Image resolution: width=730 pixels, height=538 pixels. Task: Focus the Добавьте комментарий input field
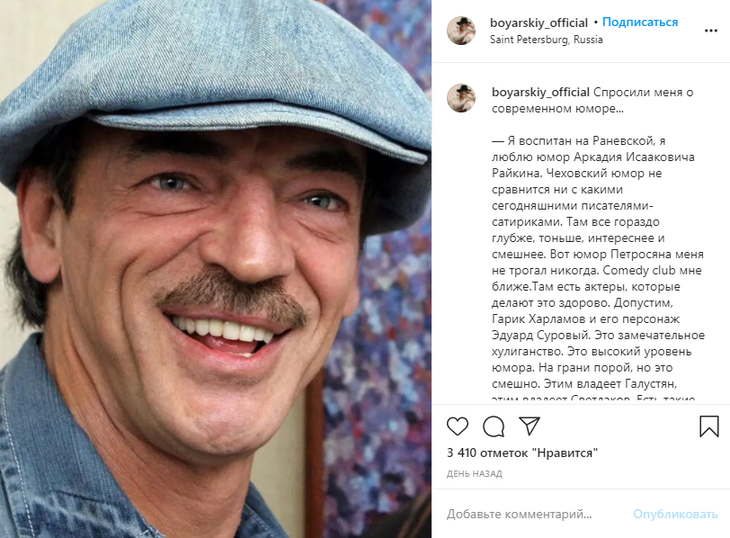pos(528,514)
